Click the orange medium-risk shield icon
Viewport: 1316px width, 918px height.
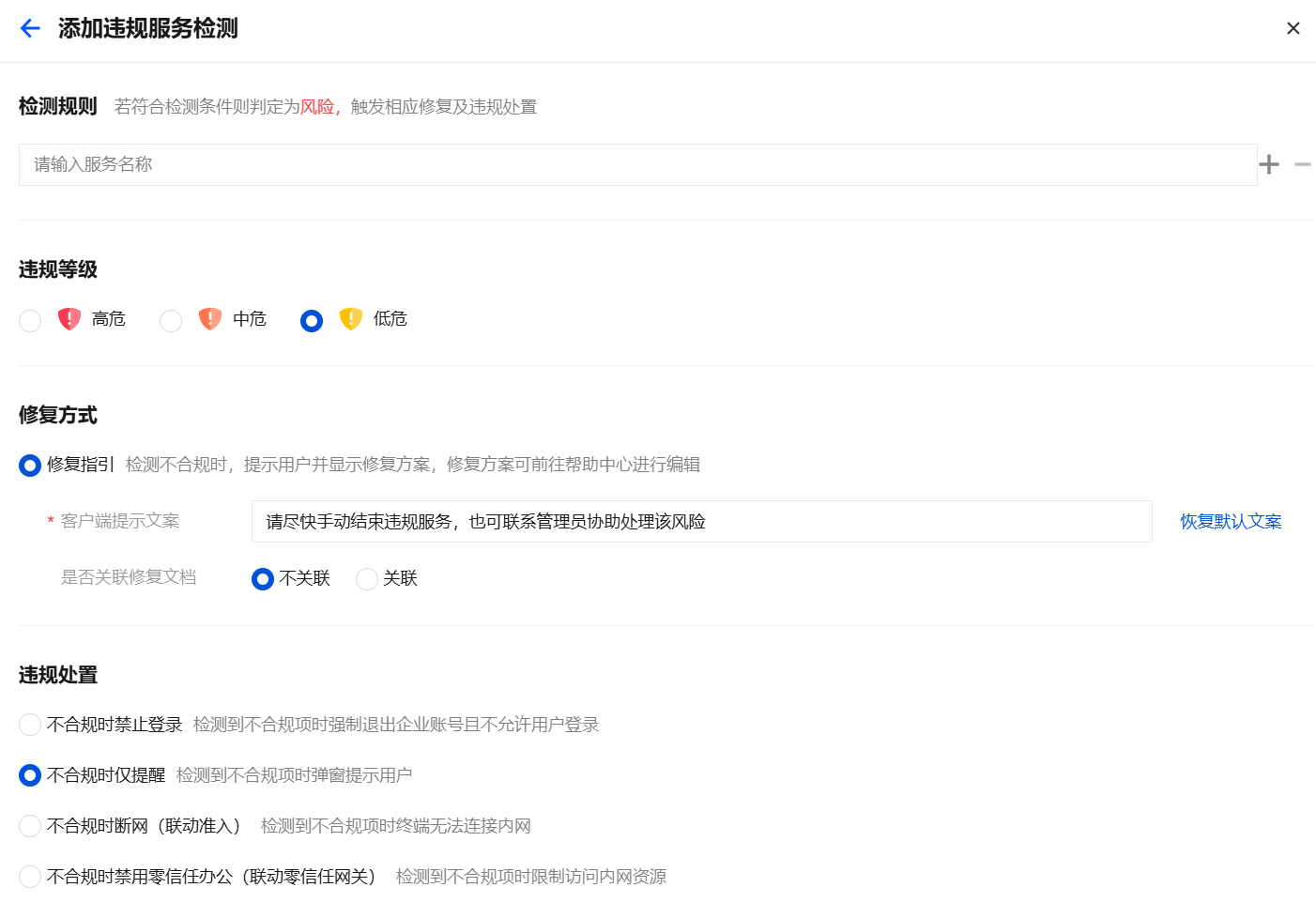(x=210, y=319)
